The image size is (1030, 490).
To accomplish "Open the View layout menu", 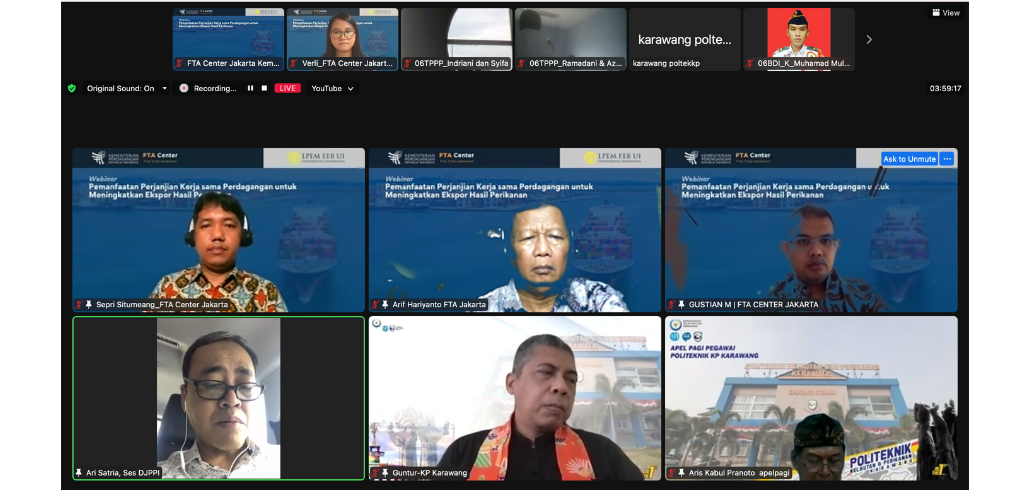I will pos(945,13).
